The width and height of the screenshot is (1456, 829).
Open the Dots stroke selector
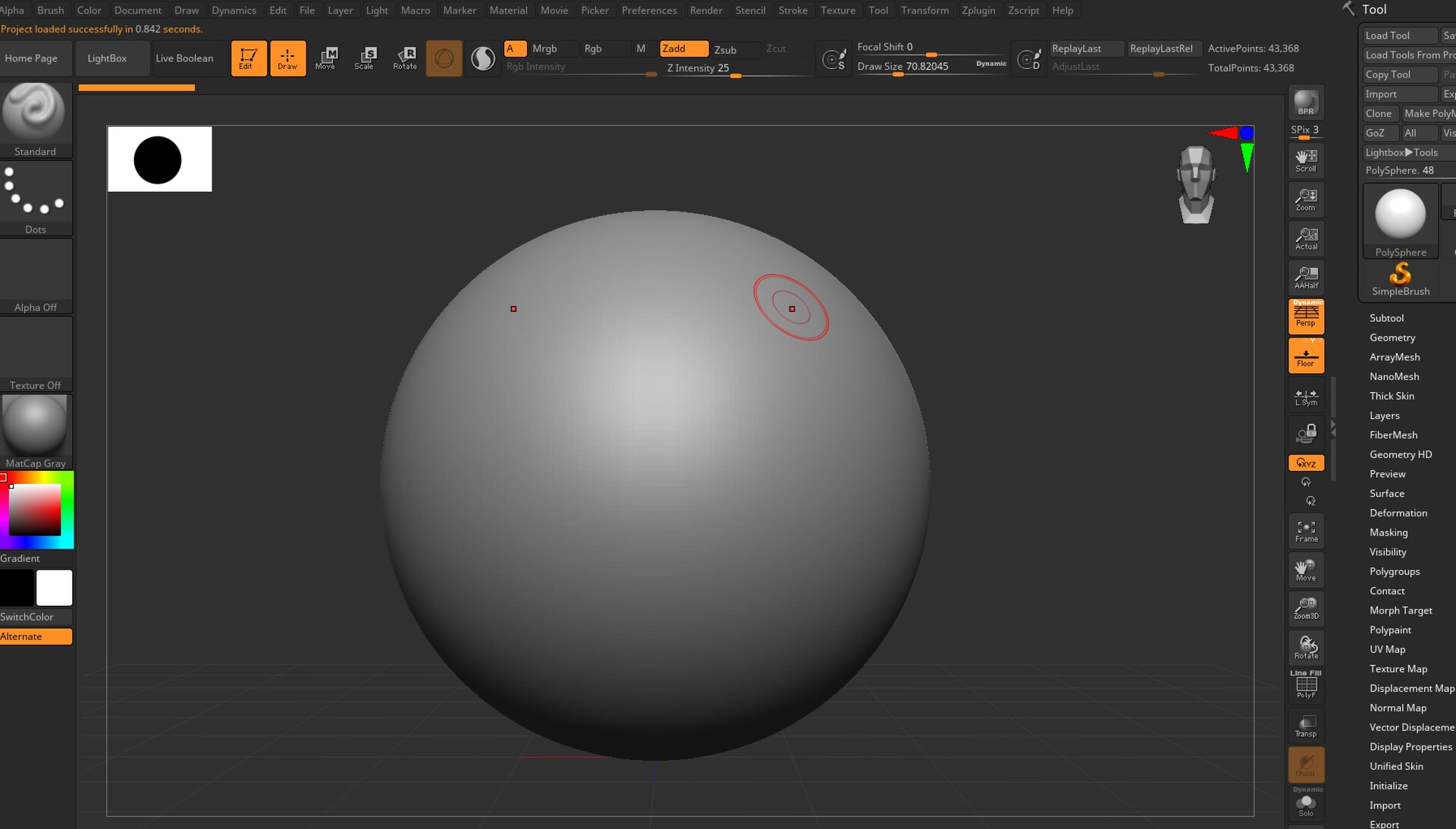pyautogui.click(x=35, y=191)
